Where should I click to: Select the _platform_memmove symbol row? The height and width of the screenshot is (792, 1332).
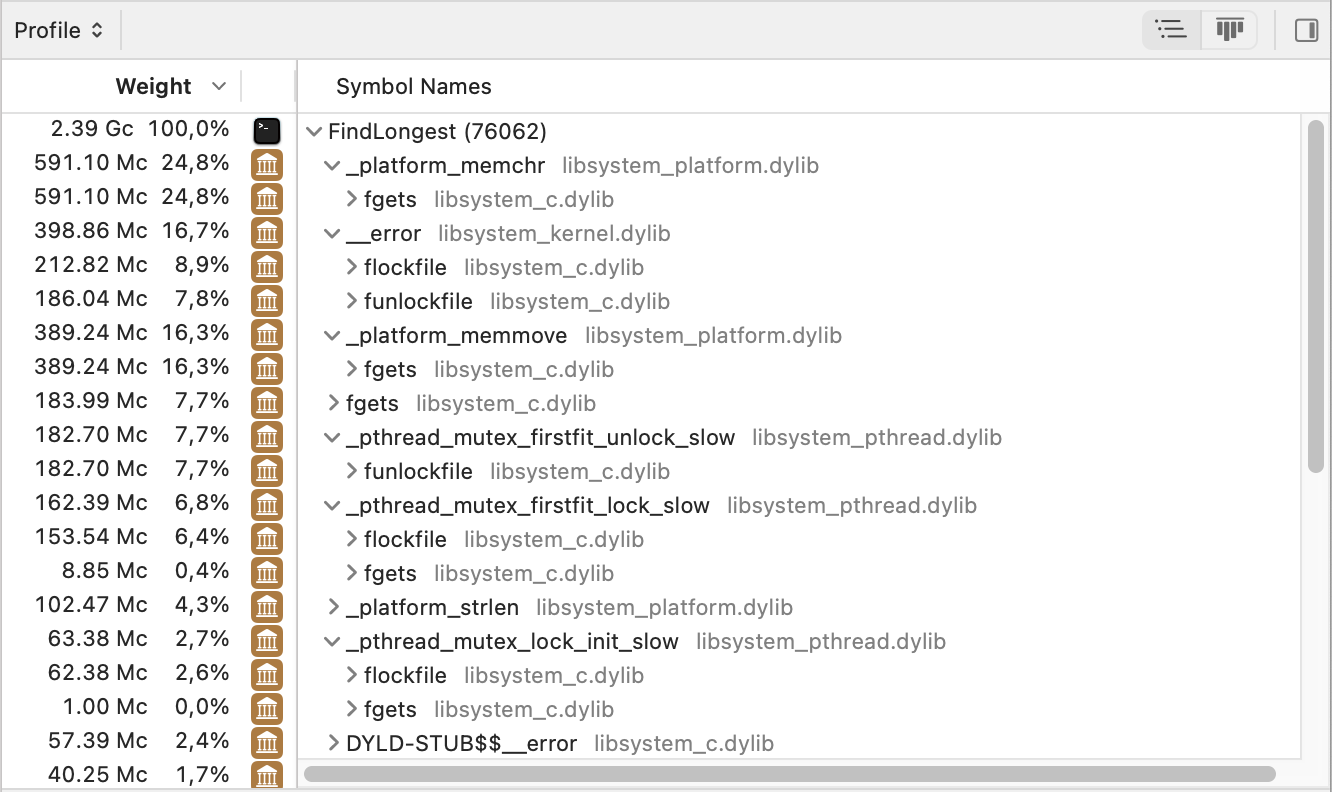457,335
